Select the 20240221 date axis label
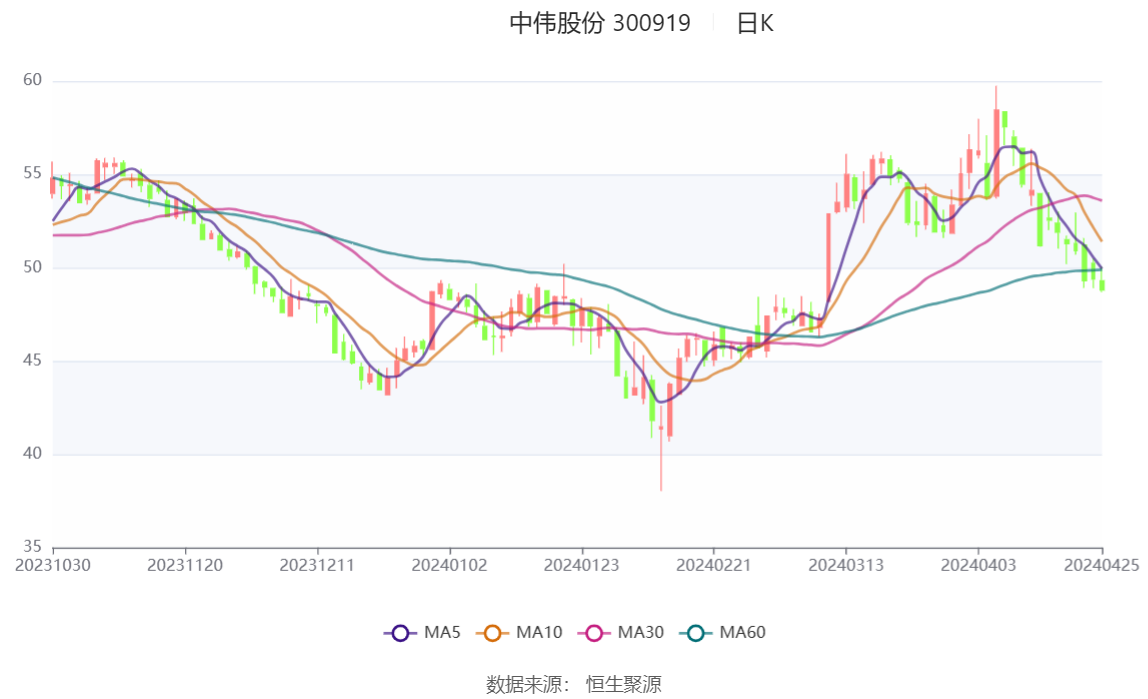The width and height of the screenshot is (1148, 699). (x=714, y=565)
